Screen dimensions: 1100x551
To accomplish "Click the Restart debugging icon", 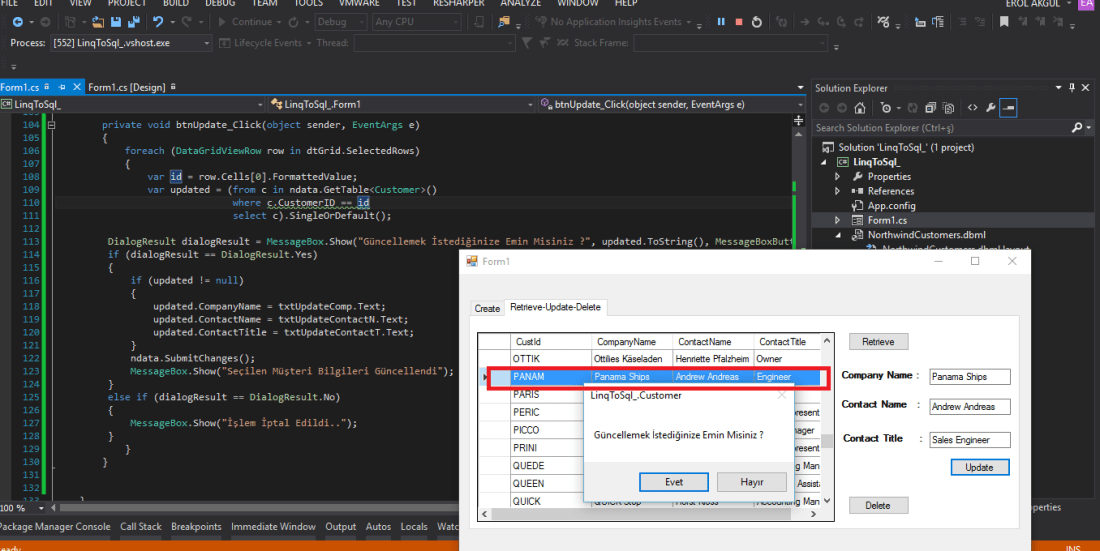I will tap(756, 21).
